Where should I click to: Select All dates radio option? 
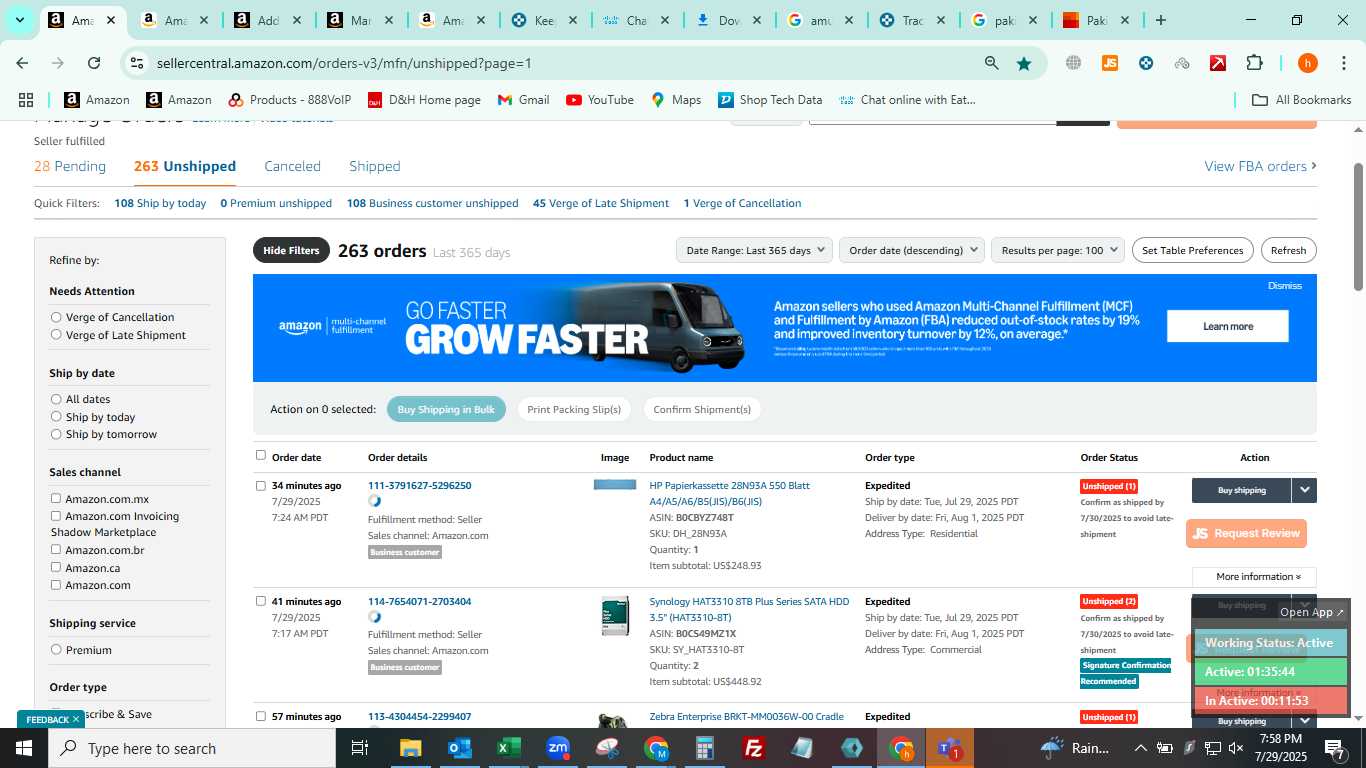tap(56, 399)
